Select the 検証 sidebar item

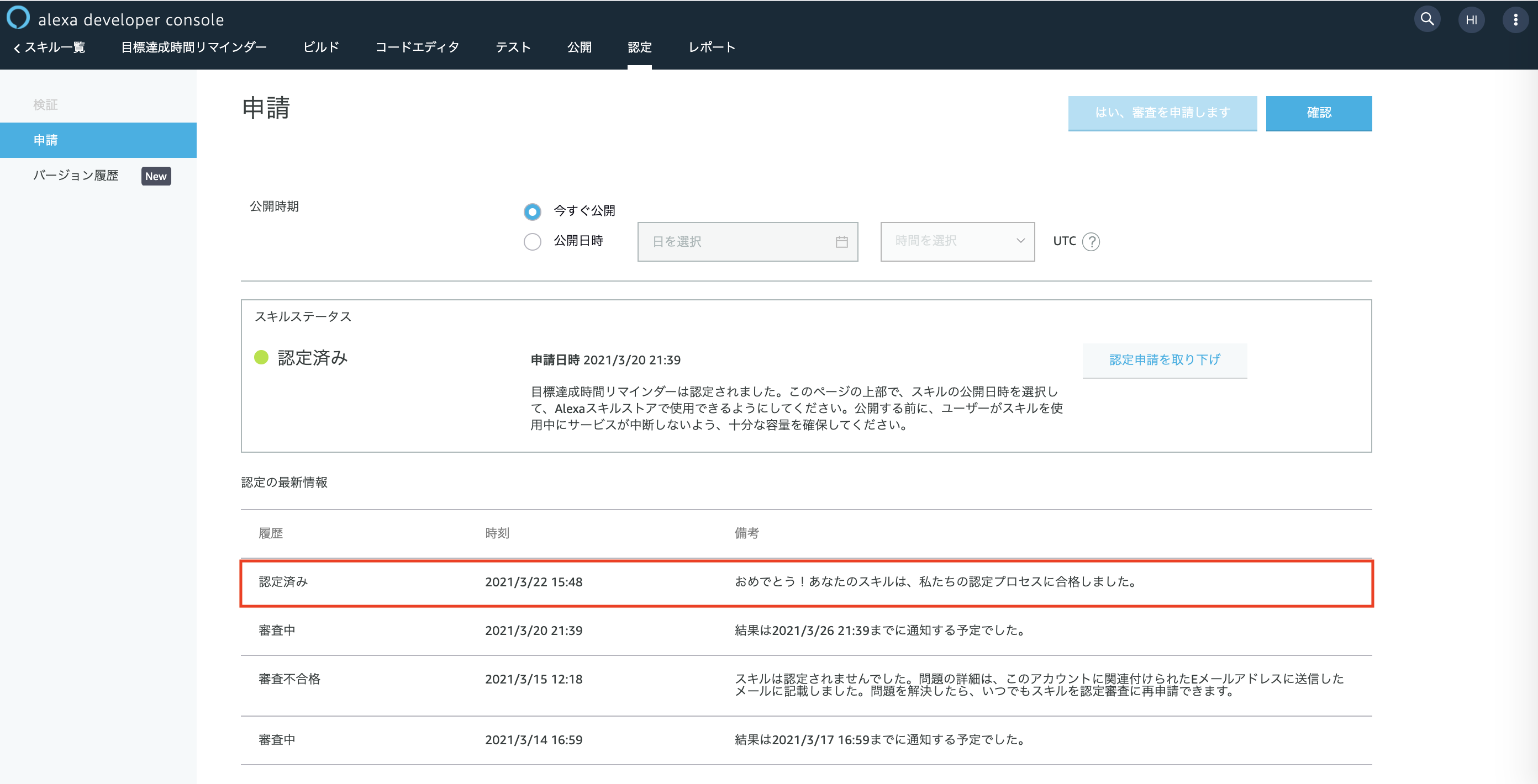(x=45, y=105)
